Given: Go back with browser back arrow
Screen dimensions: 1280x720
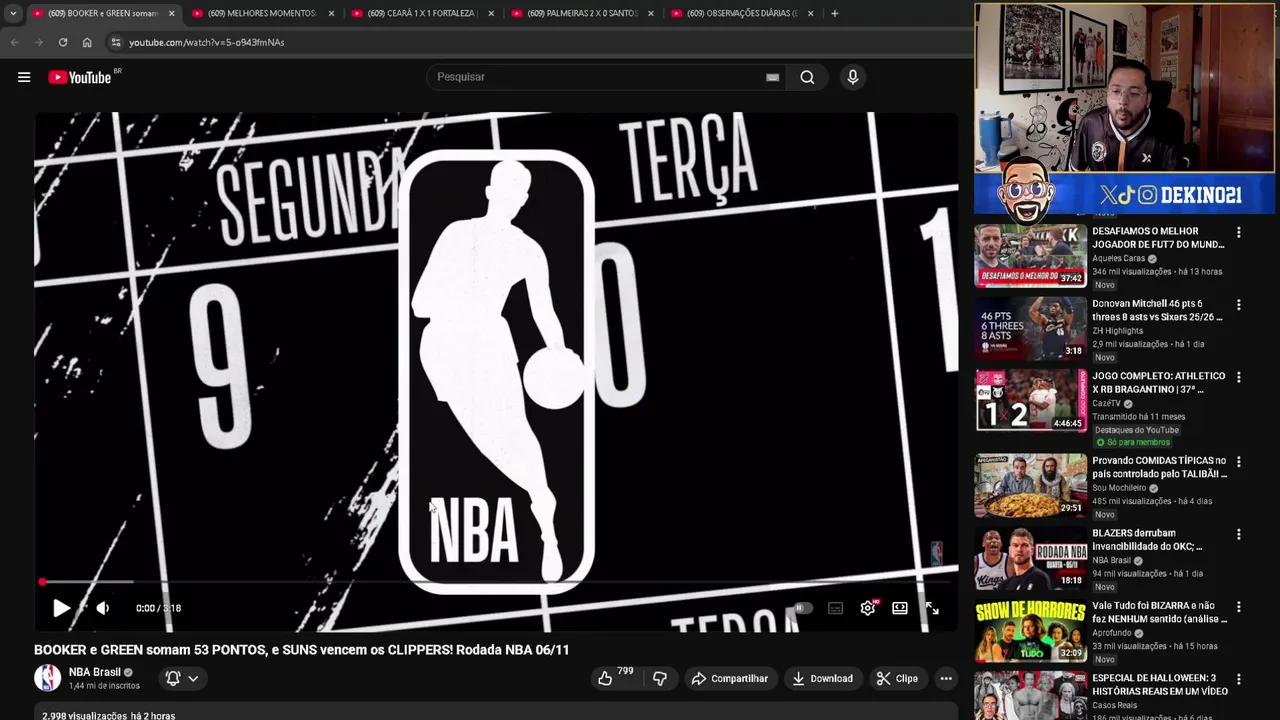Looking at the screenshot, I should (x=15, y=42).
